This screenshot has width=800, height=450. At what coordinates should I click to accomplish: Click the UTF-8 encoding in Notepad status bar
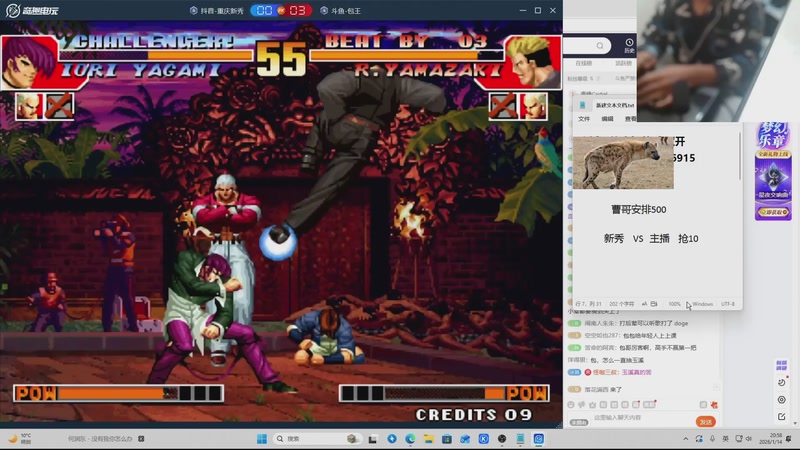728,304
